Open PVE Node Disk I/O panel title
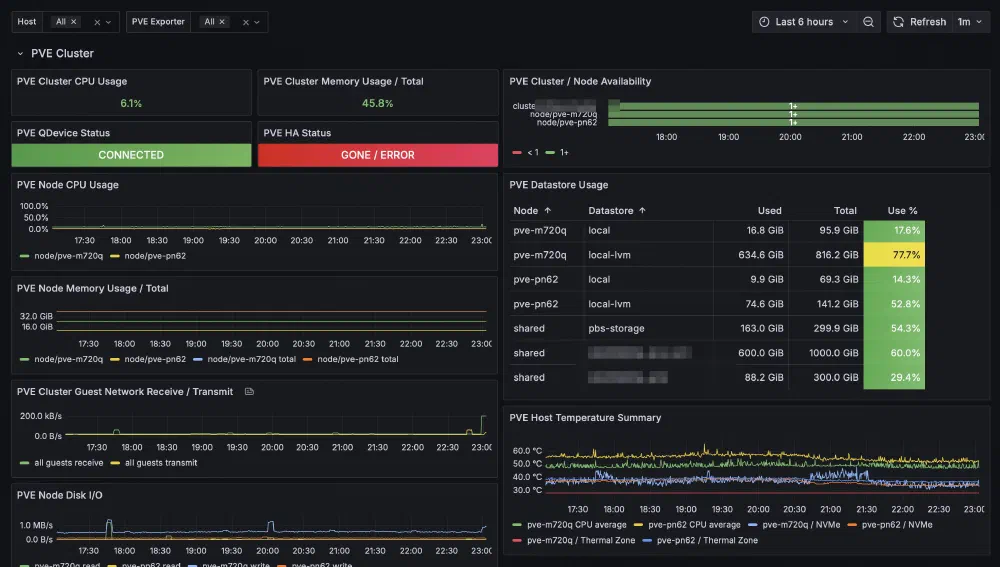 [59, 495]
